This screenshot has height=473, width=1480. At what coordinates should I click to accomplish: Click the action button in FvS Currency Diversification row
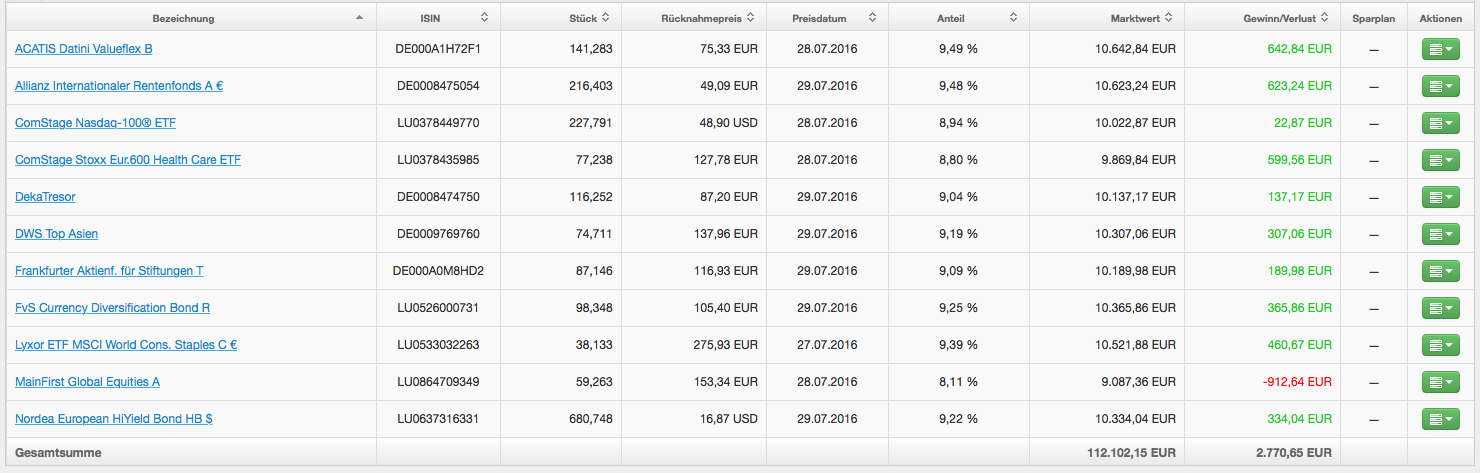1440,308
